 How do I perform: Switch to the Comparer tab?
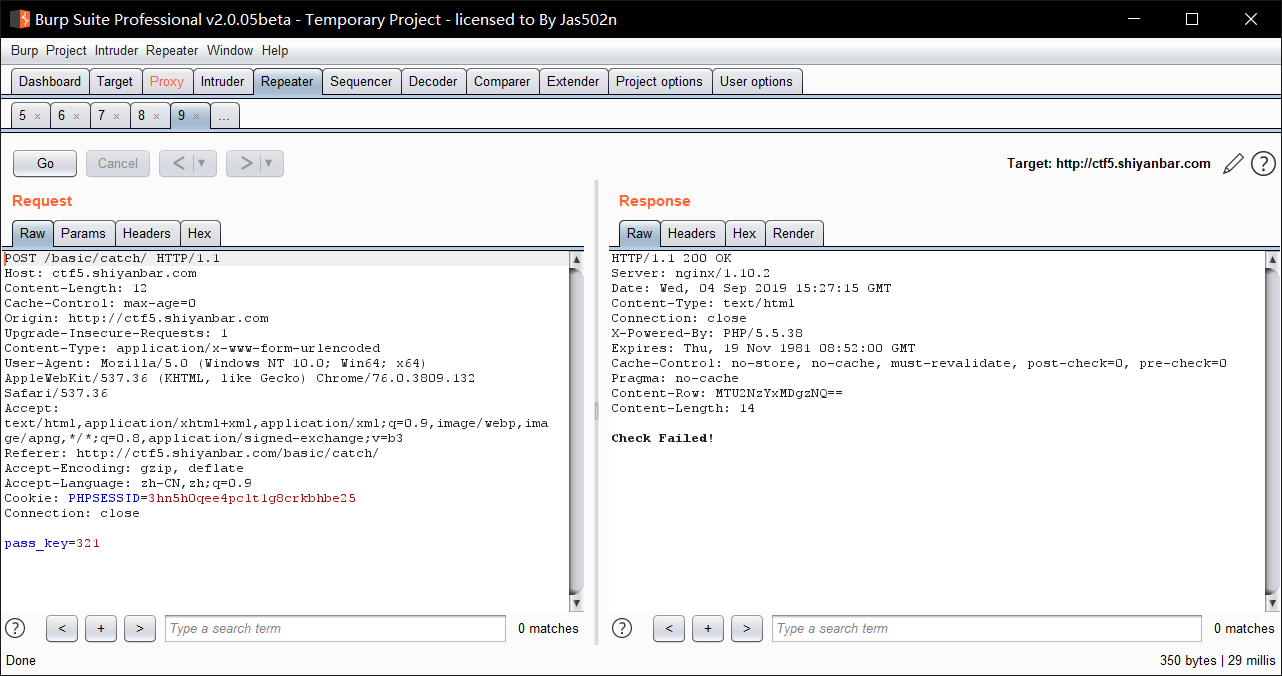click(502, 82)
